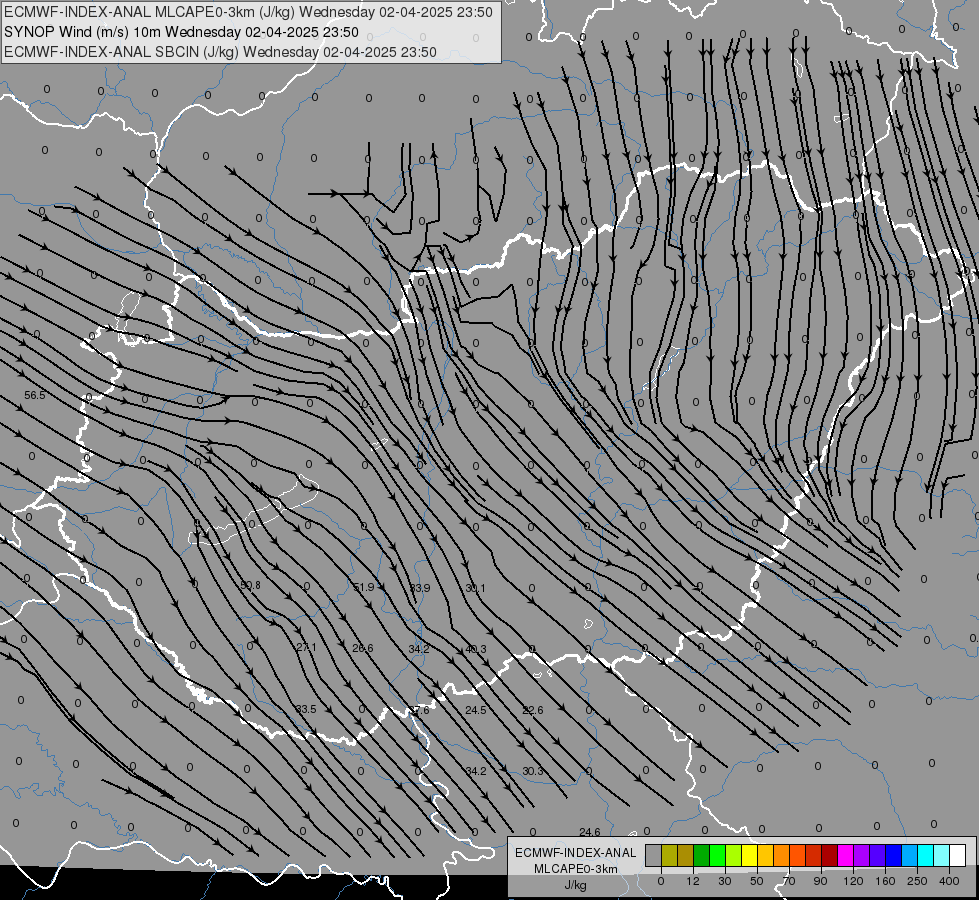Viewport: 979px width, 900px height.
Task: Click the legend tick label '90'
Action: coord(820,881)
